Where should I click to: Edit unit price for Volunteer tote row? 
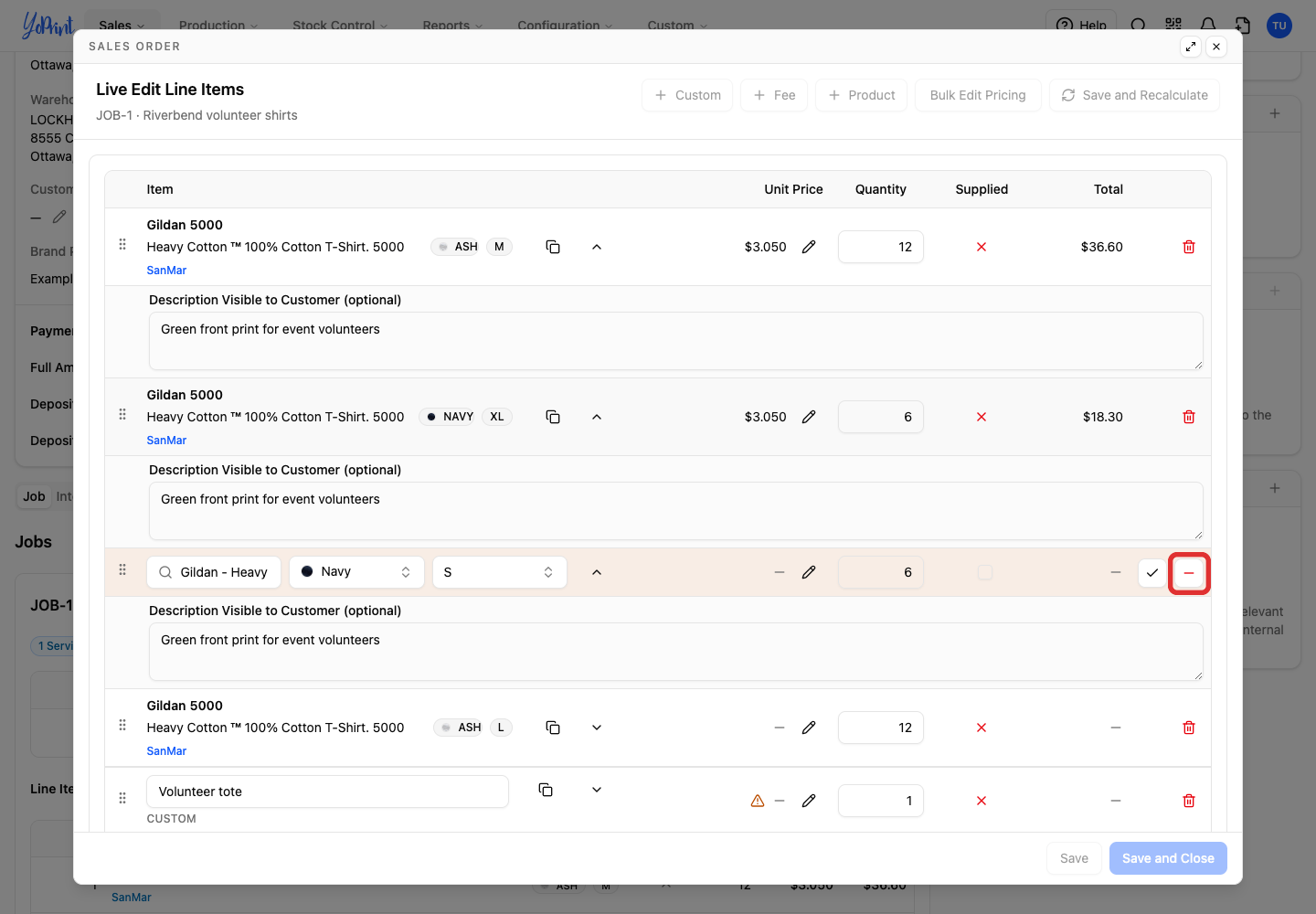tap(809, 801)
